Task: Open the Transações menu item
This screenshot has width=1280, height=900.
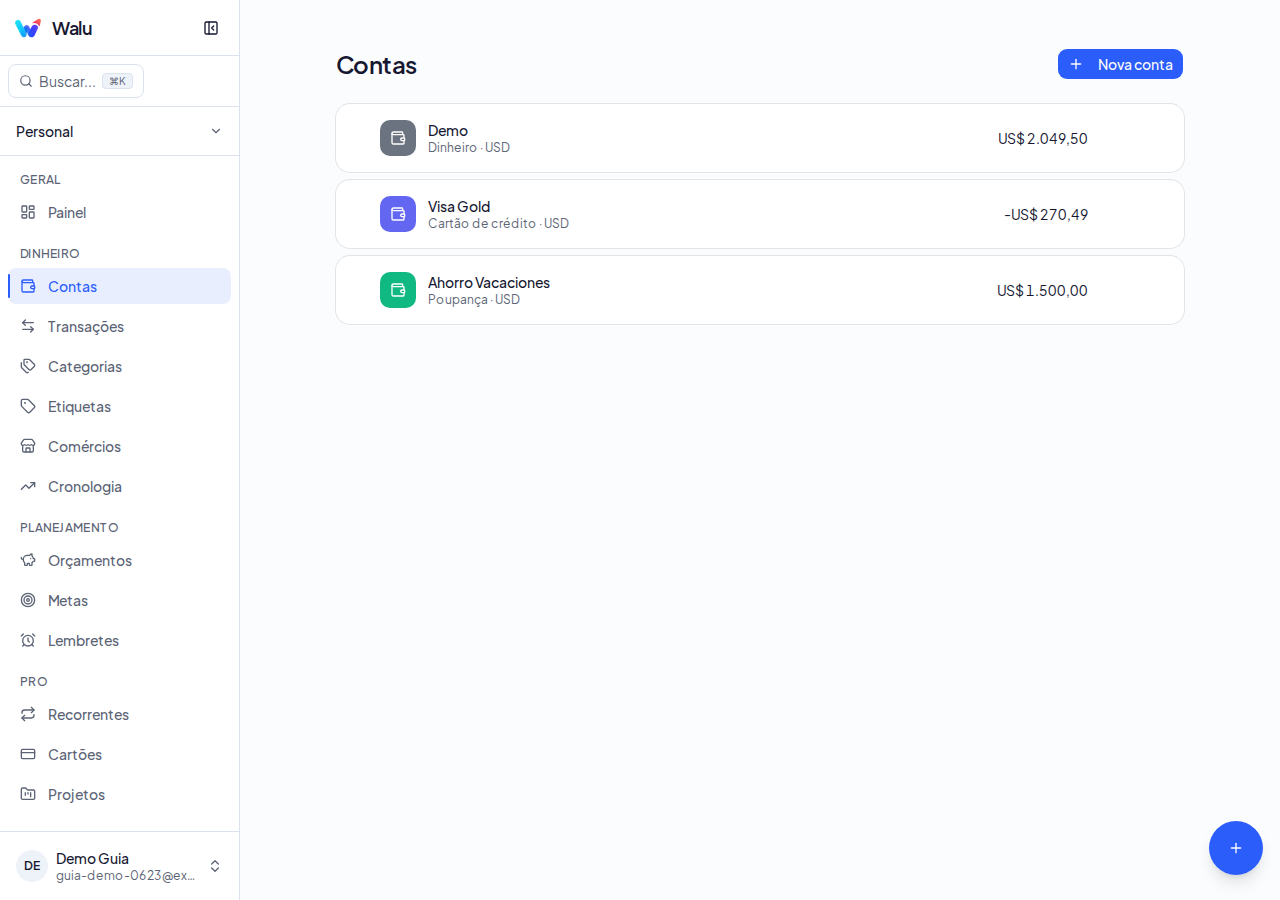Action: tap(119, 326)
